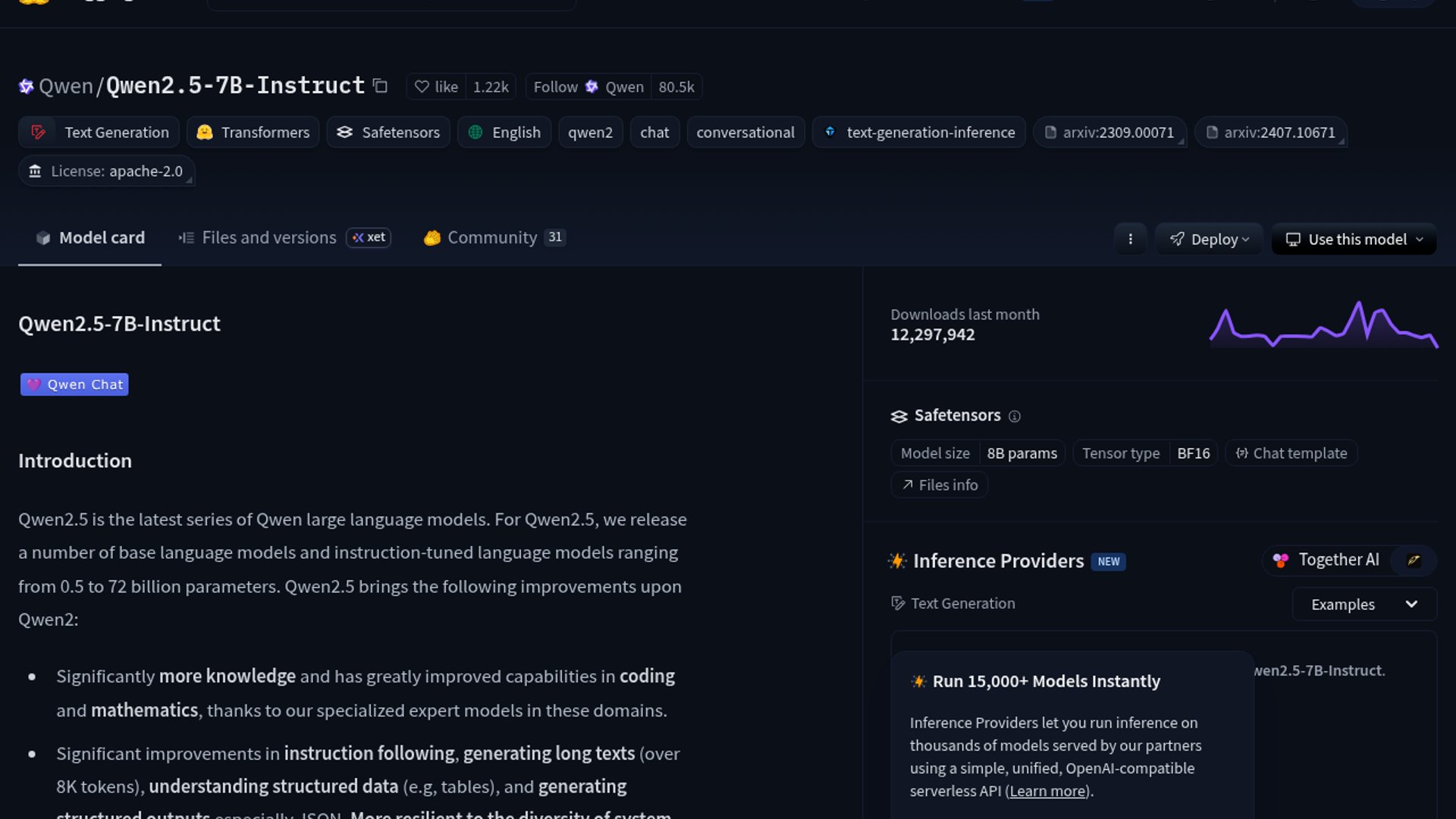Click the English language tag

point(504,132)
